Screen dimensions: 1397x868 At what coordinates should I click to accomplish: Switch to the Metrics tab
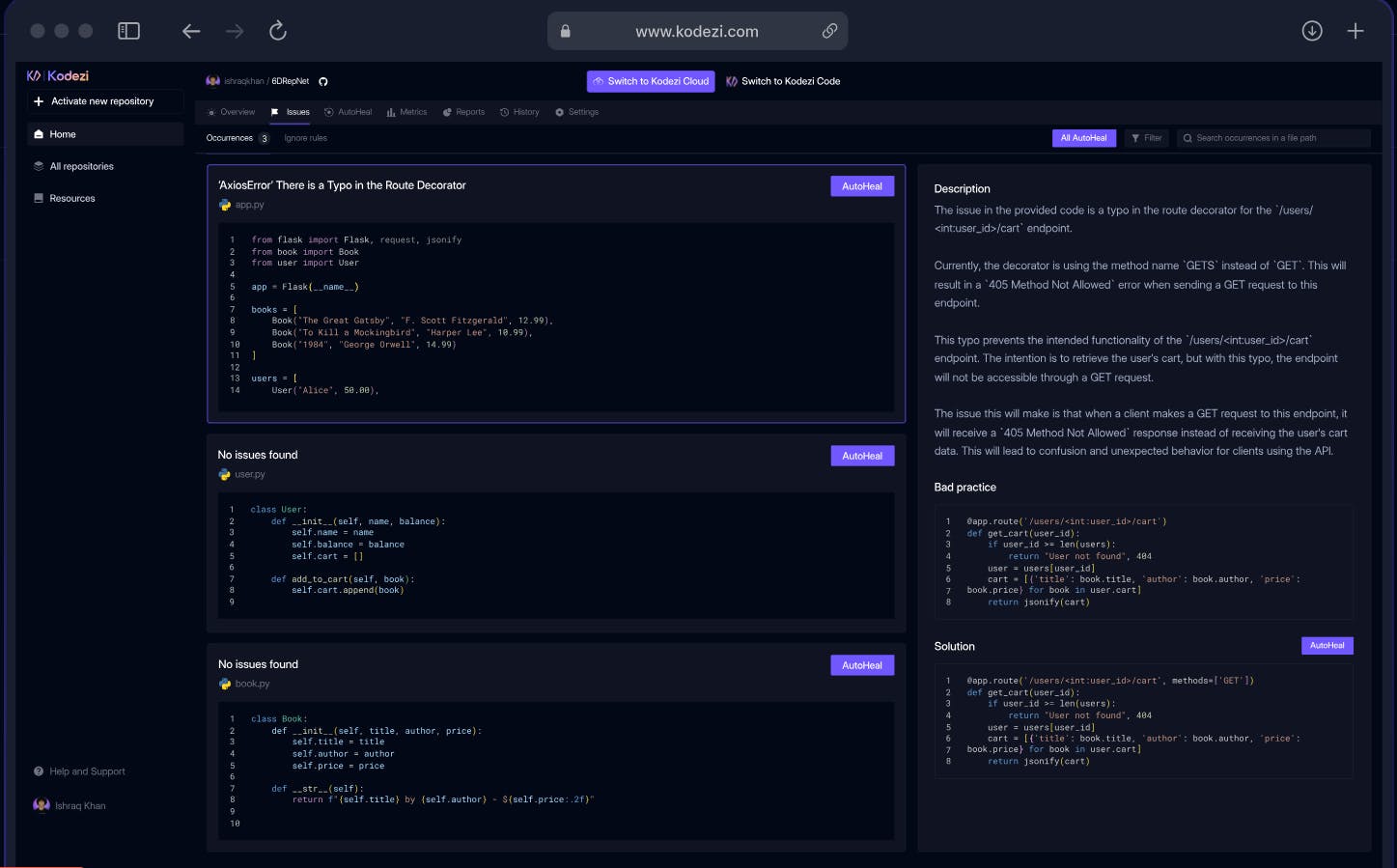coord(406,112)
